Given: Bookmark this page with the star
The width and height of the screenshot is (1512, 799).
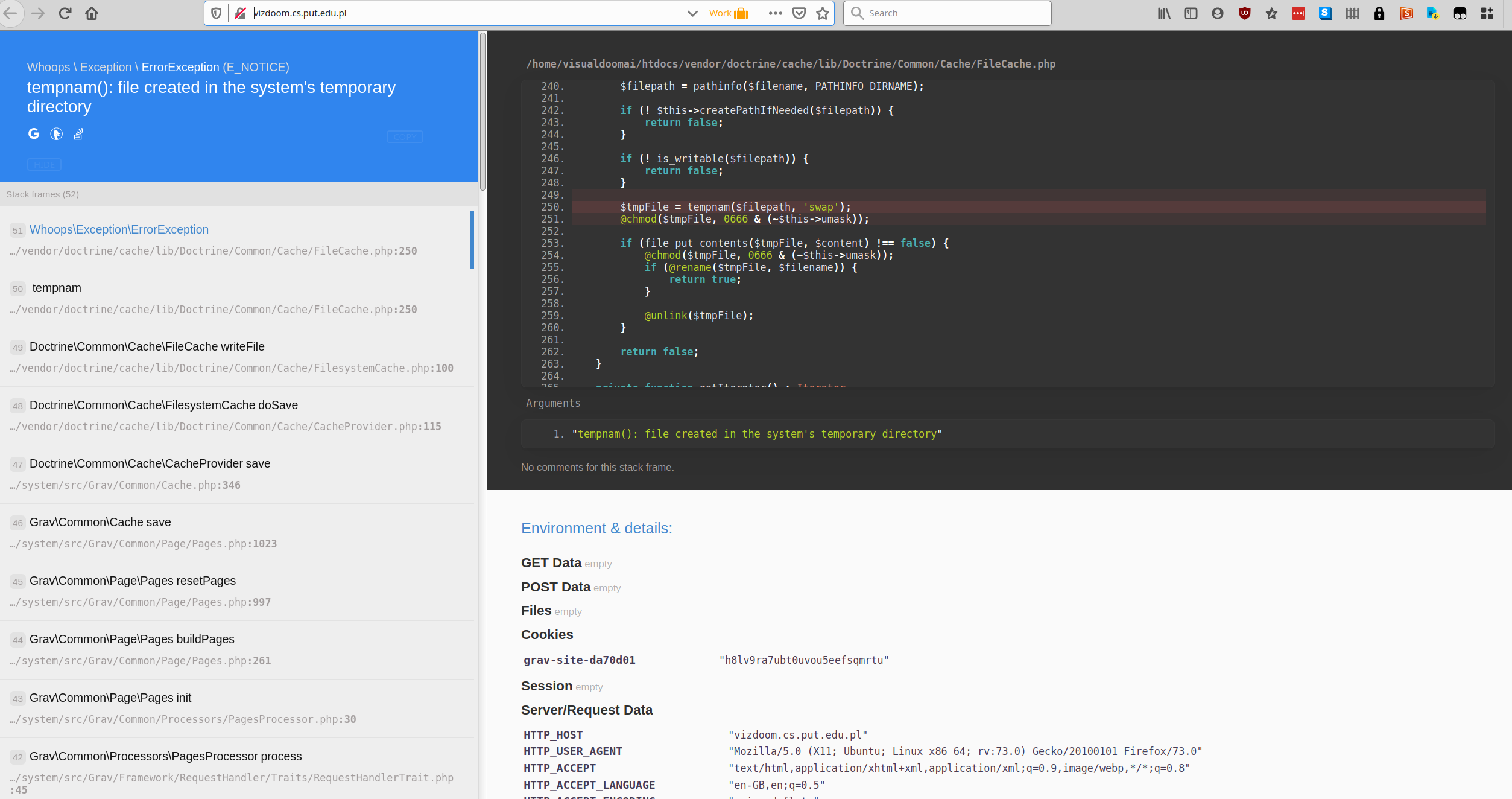Looking at the screenshot, I should (x=821, y=13).
